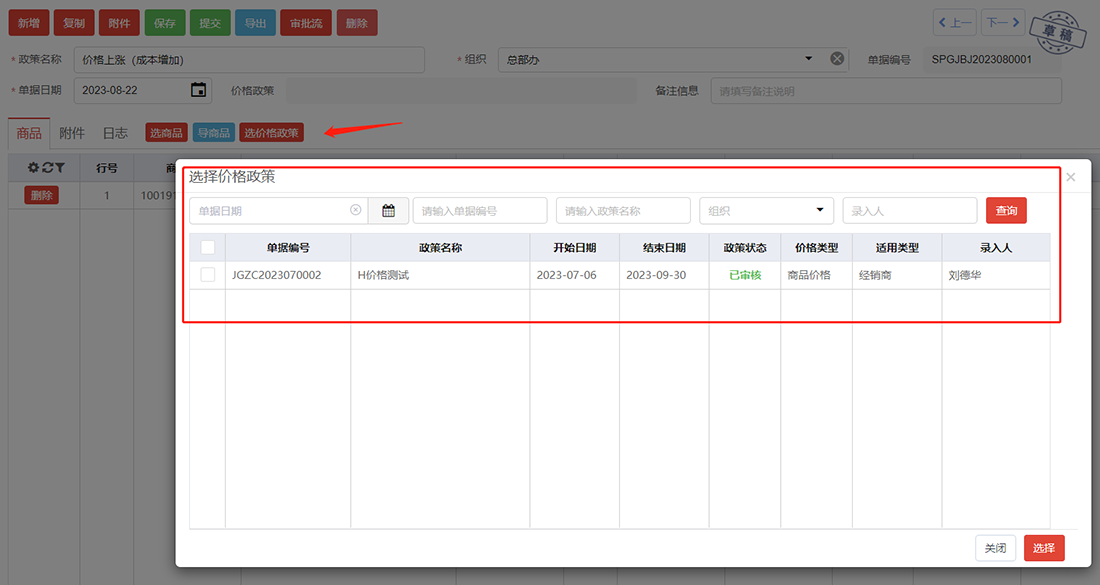Viewport: 1100px width, 585px height.
Task: Check the row JGZC2023070002
Action: [x=208, y=274]
